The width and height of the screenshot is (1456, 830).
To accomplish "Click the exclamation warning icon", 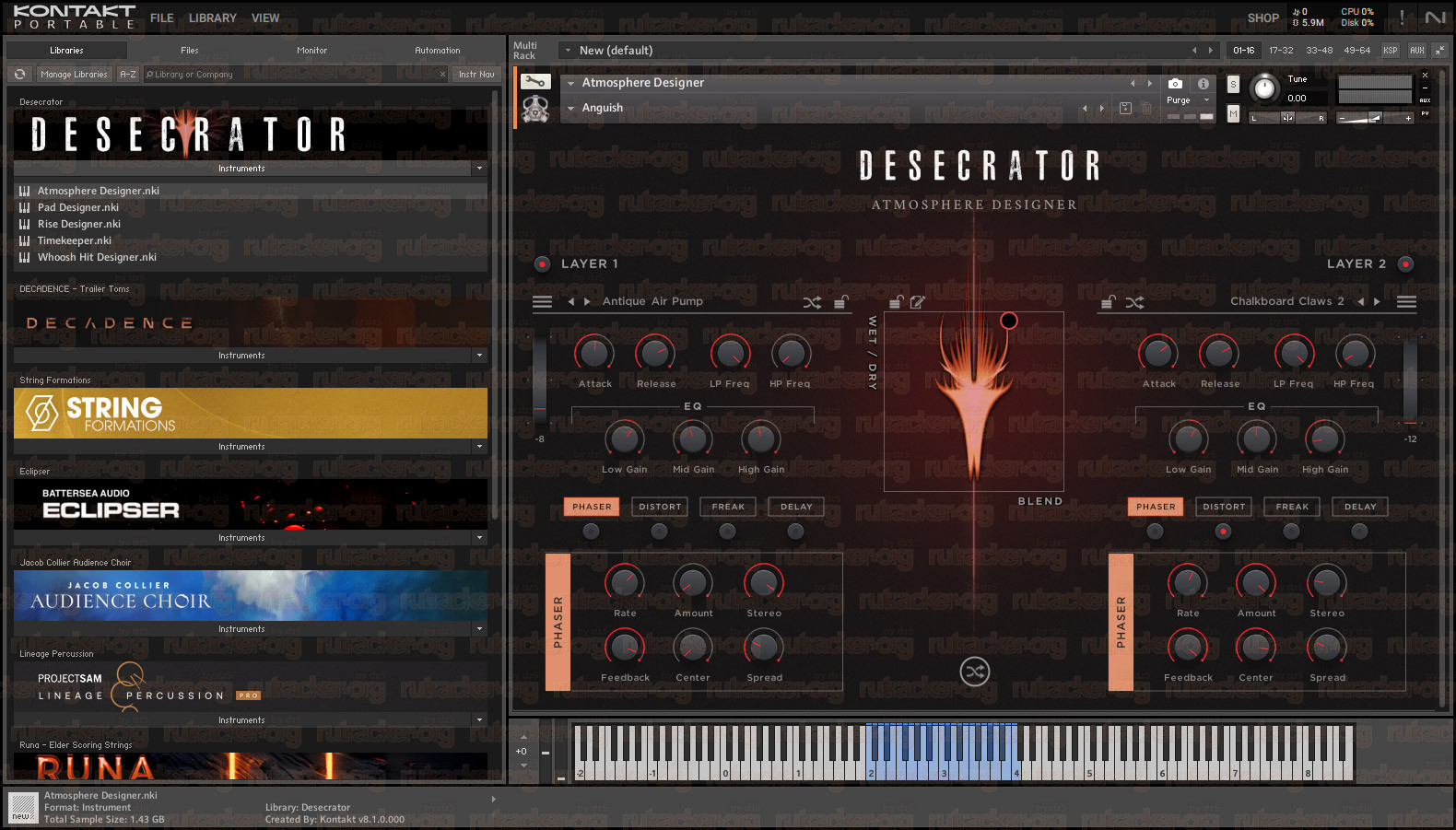I will click(1402, 17).
